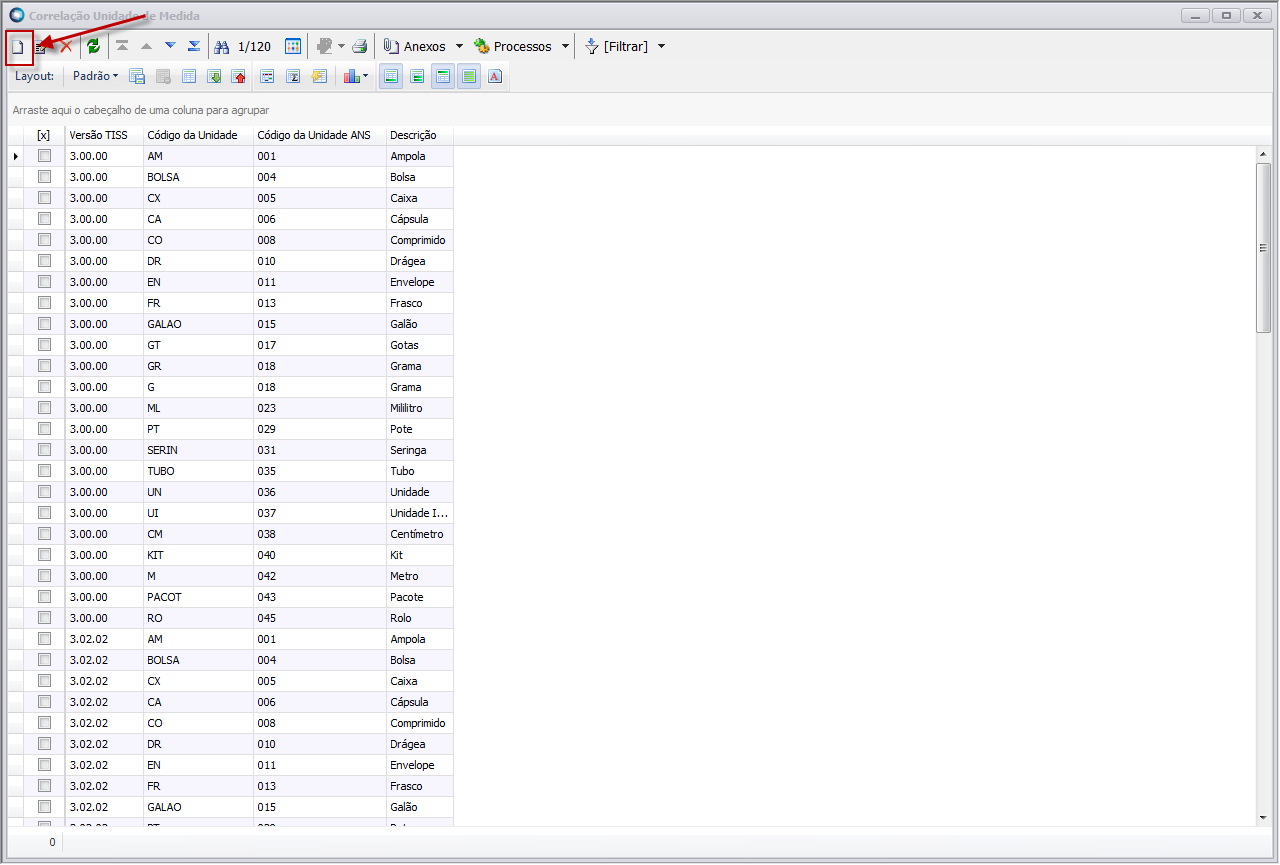This screenshot has height=865, width=1280.
Task: Click the [Filtrar] button
Action: pos(617,47)
